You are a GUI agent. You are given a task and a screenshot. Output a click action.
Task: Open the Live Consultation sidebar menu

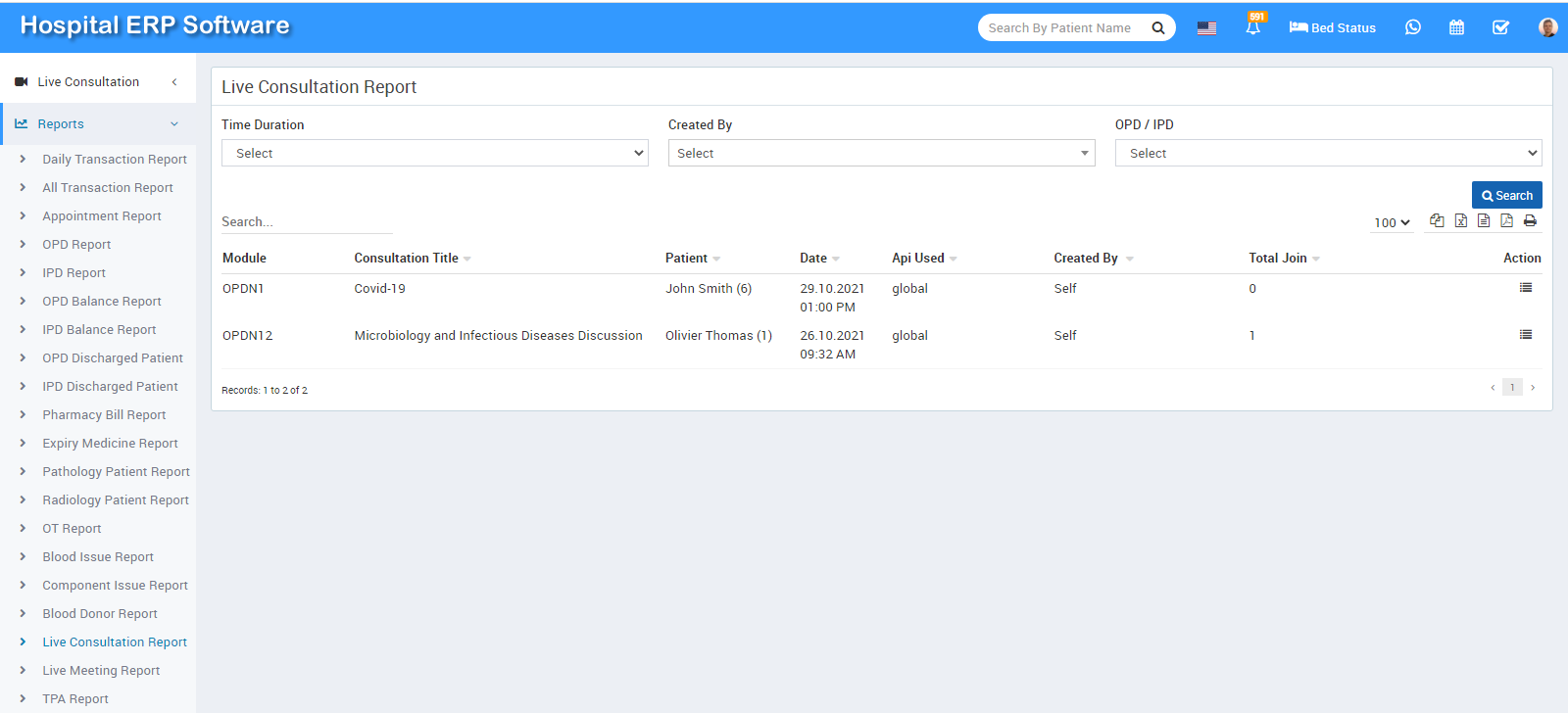click(88, 82)
